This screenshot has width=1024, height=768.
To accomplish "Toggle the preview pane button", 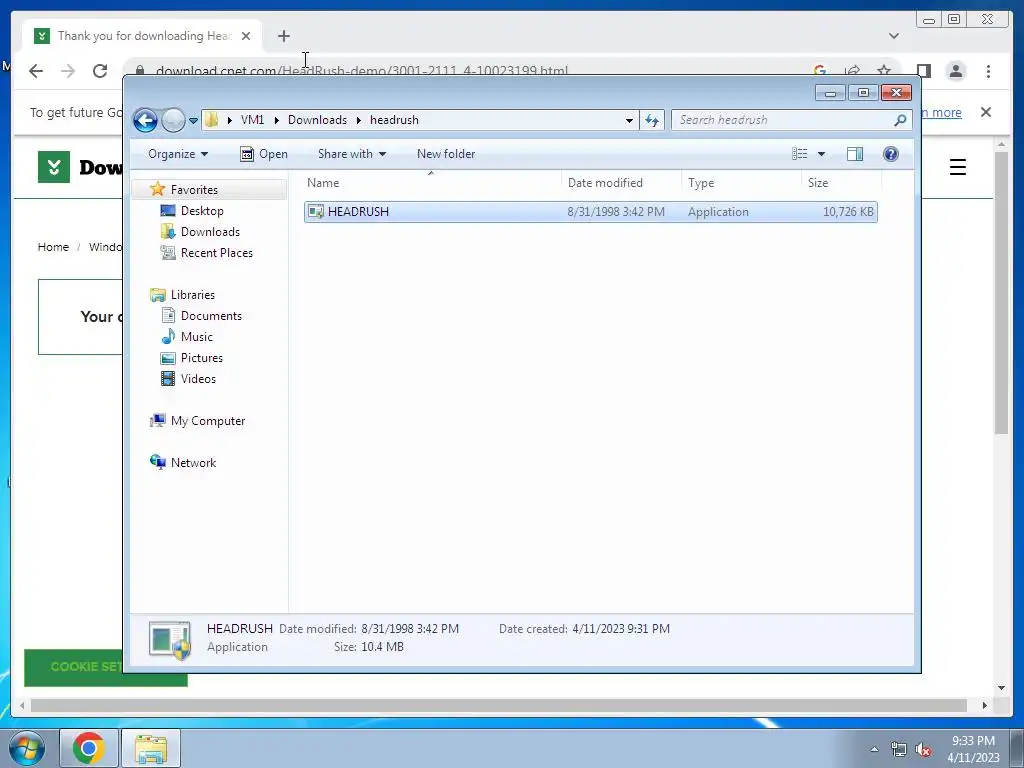I will point(855,154).
